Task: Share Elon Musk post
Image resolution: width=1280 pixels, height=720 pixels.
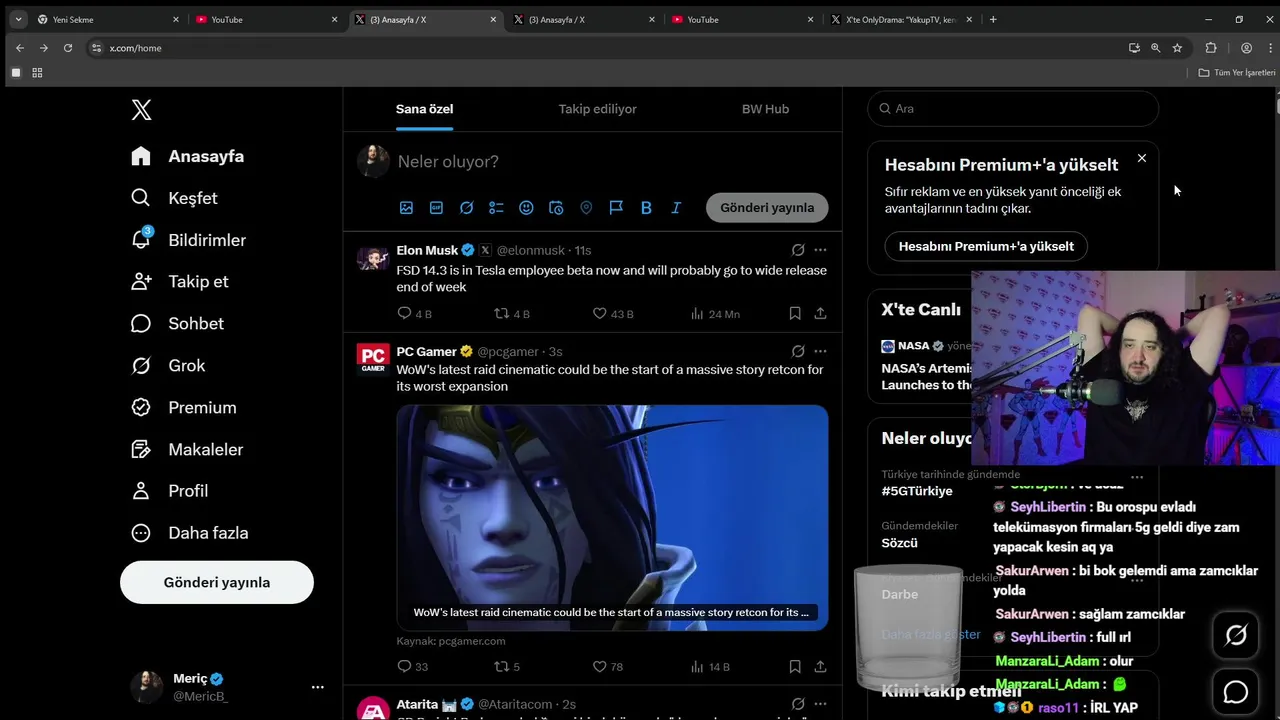Action: coord(820,314)
